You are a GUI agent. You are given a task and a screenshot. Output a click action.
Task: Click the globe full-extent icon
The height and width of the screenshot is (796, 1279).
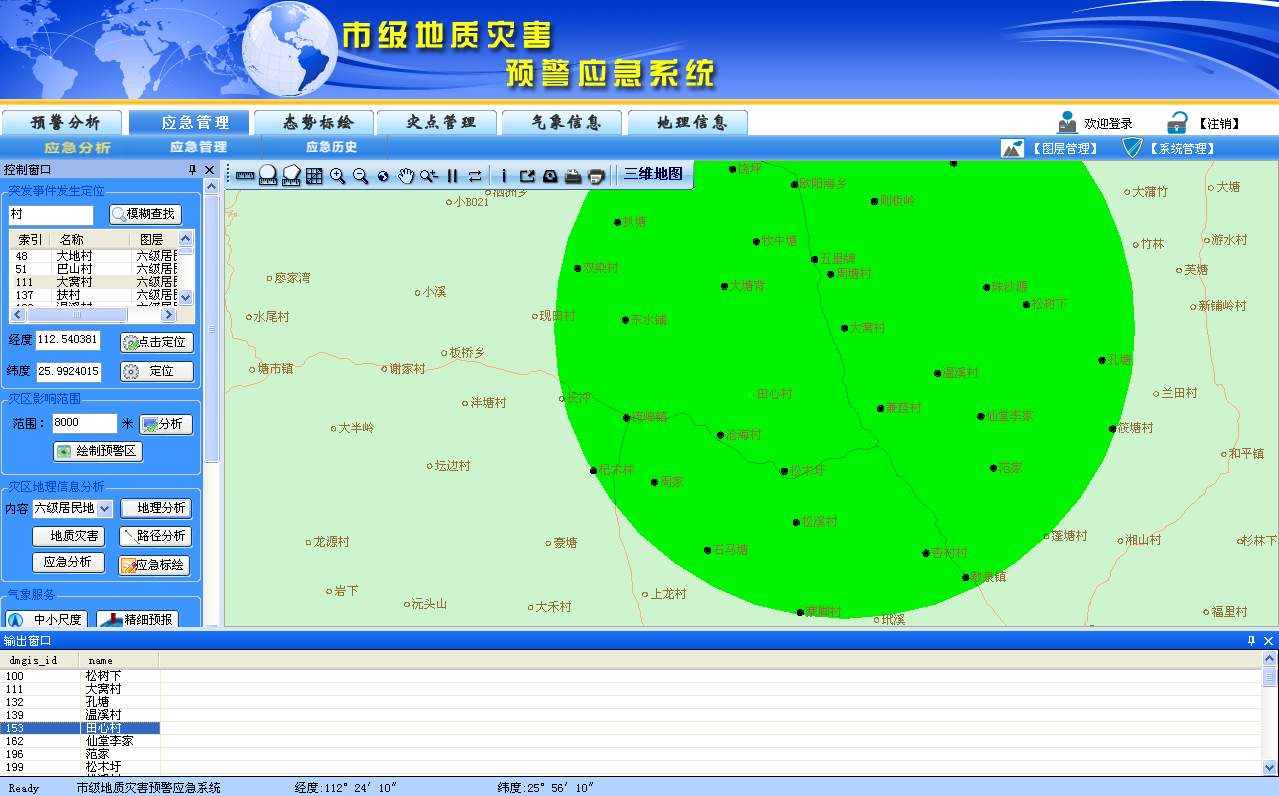(x=383, y=176)
